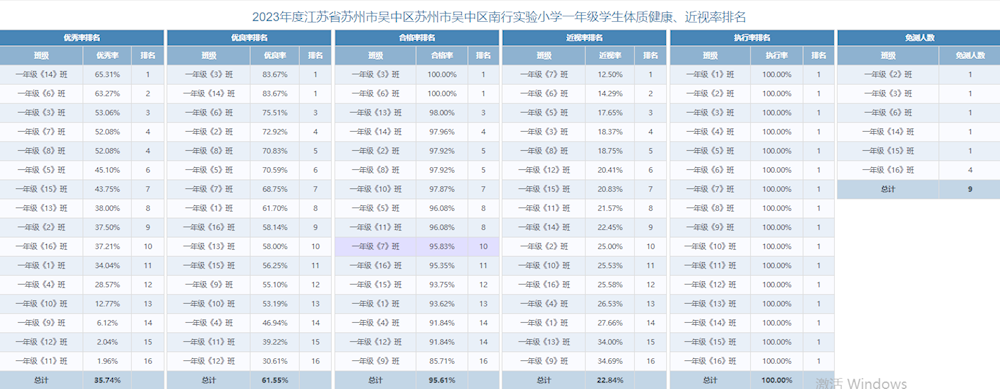Image resolution: width=1000 pixels, height=389 pixels.
Task: Select the 22.84% total 近视率 cell
Action: (610, 380)
